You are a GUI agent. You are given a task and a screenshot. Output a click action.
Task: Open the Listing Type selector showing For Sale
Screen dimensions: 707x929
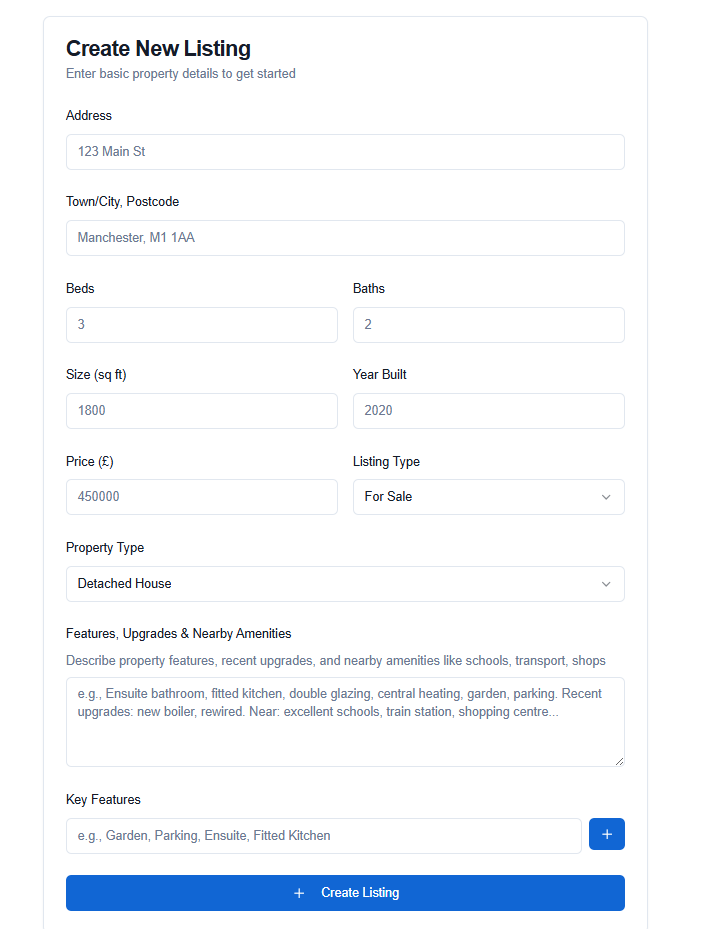click(488, 497)
